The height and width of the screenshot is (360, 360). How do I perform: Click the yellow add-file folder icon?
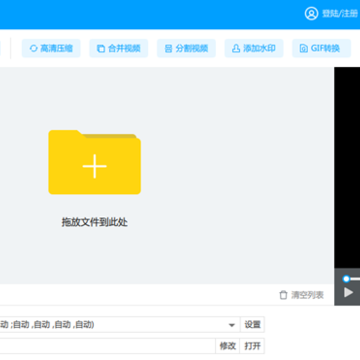click(x=95, y=162)
